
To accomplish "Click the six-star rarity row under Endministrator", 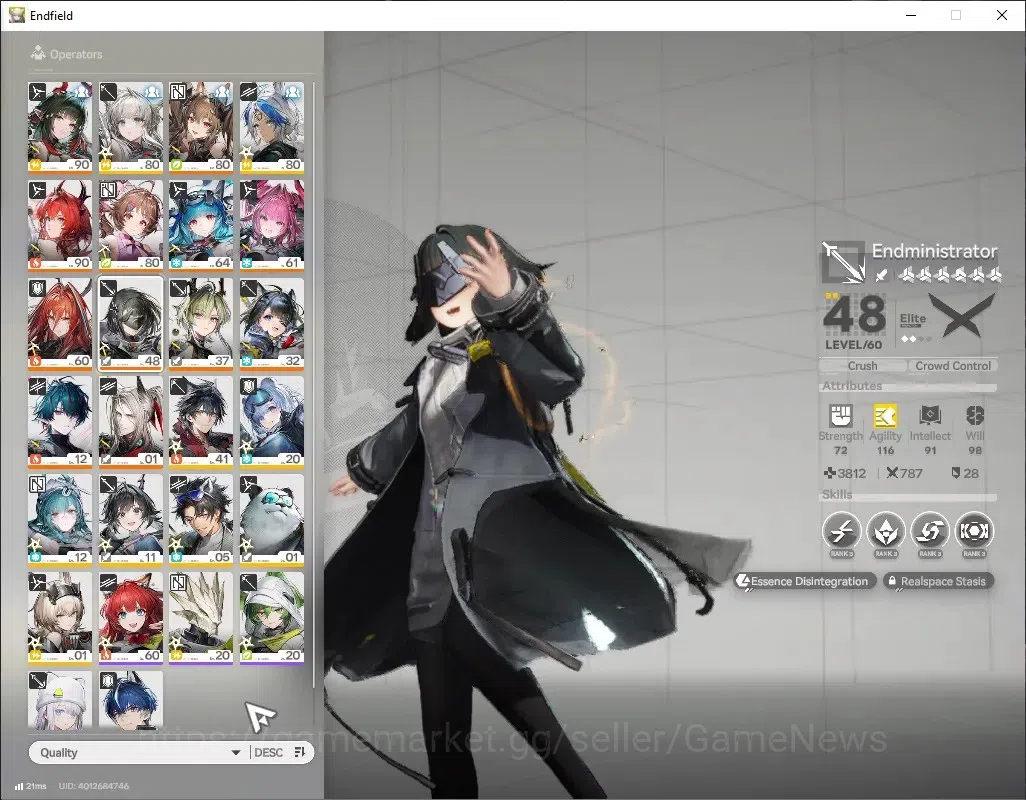I will [950, 275].
